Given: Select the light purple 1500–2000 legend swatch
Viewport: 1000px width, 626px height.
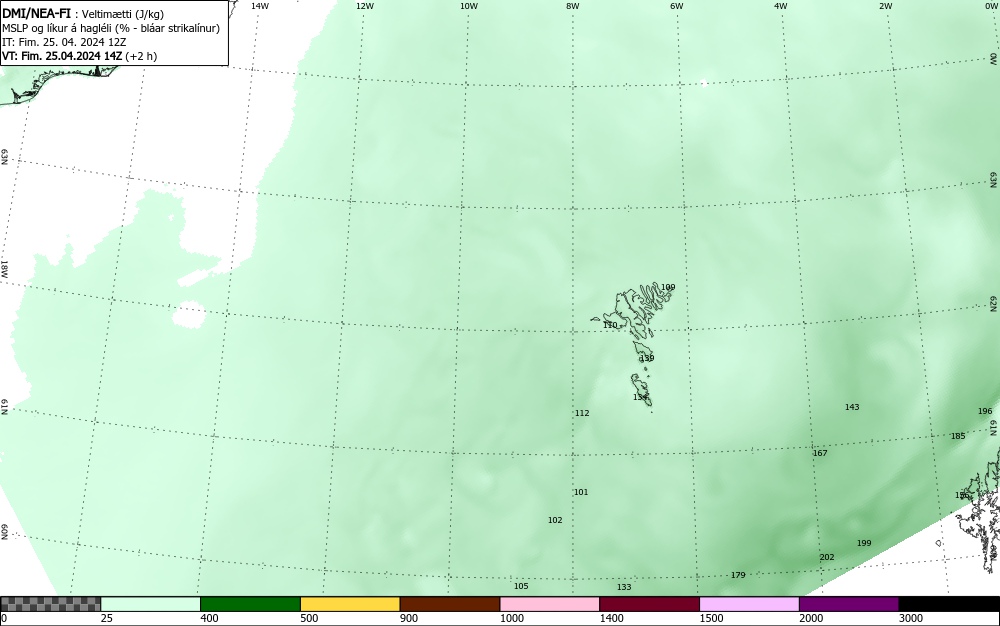Looking at the screenshot, I should (749, 604).
